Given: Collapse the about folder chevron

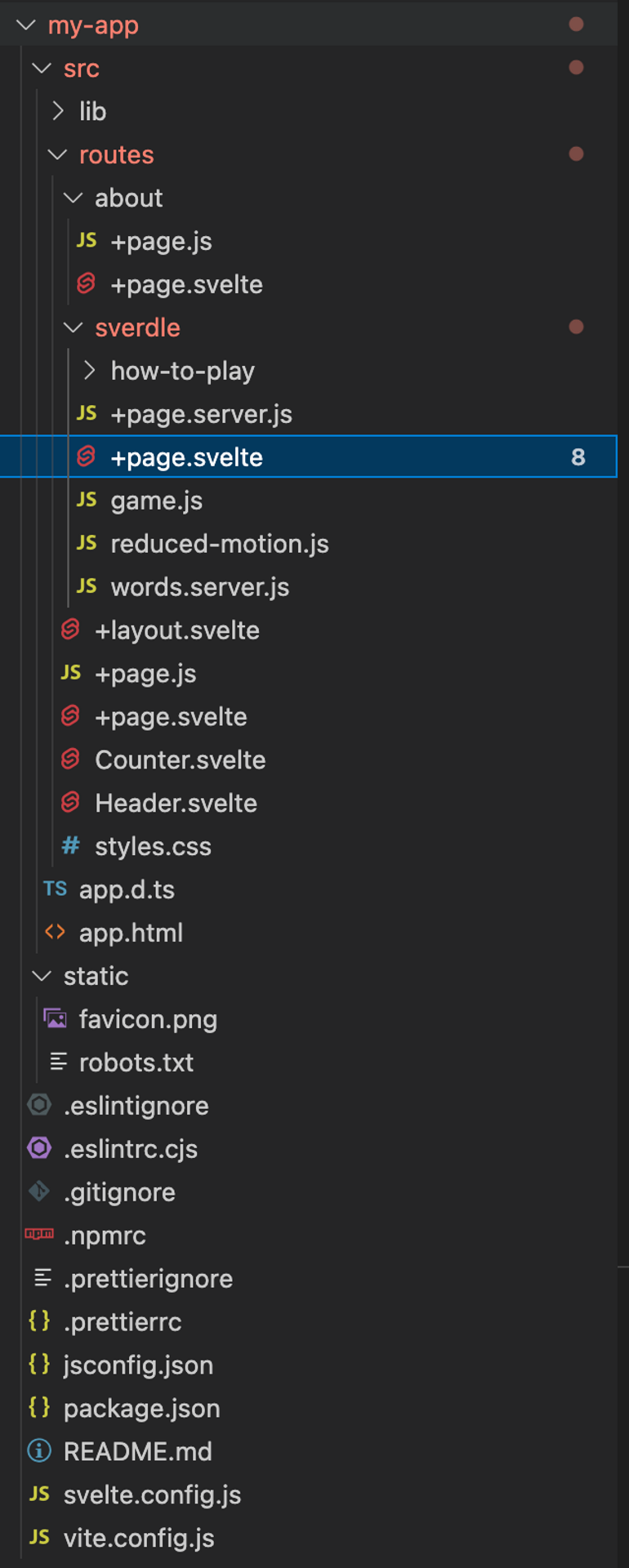Looking at the screenshot, I should [x=73, y=198].
